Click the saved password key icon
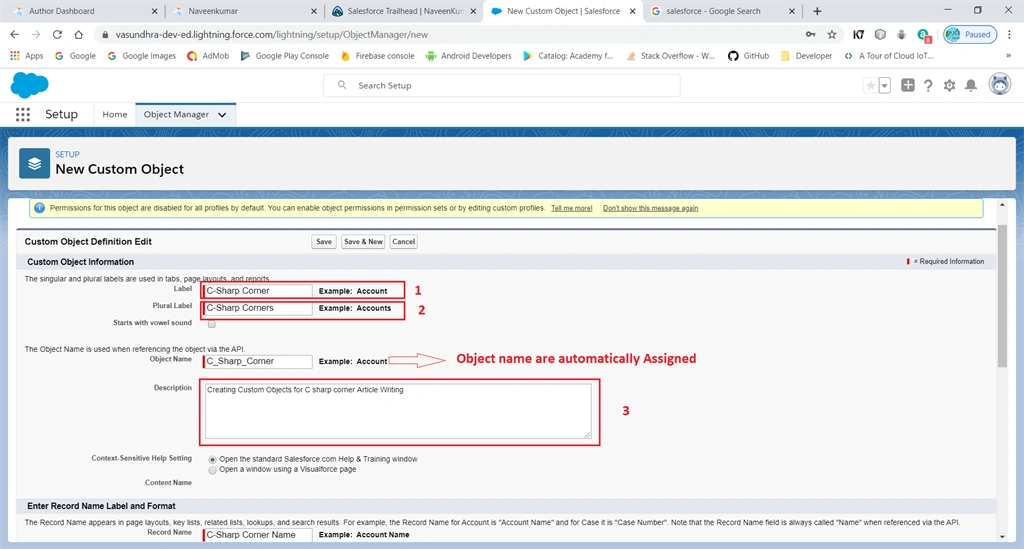Image resolution: width=1024 pixels, height=549 pixels. pos(810,35)
